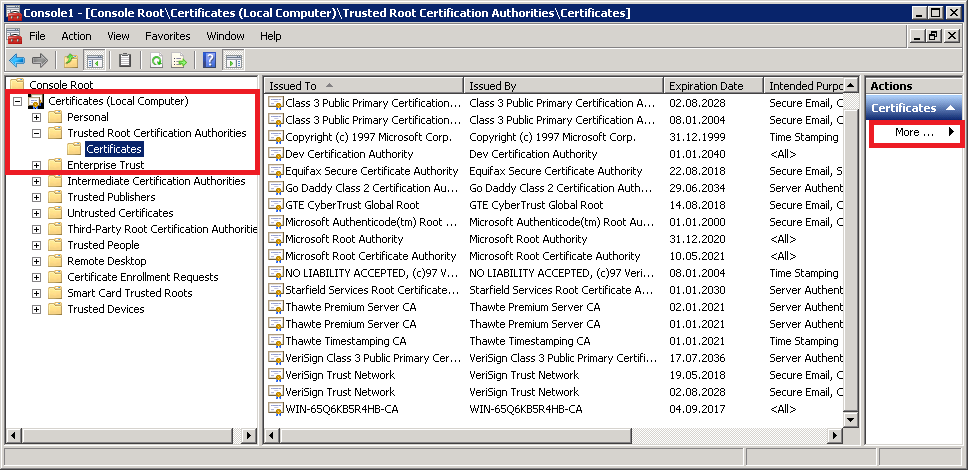This screenshot has height=470, width=968.
Task: Click the Copyright (c) 1997 Microsoft Corp. certificate icon
Action: coord(275,137)
